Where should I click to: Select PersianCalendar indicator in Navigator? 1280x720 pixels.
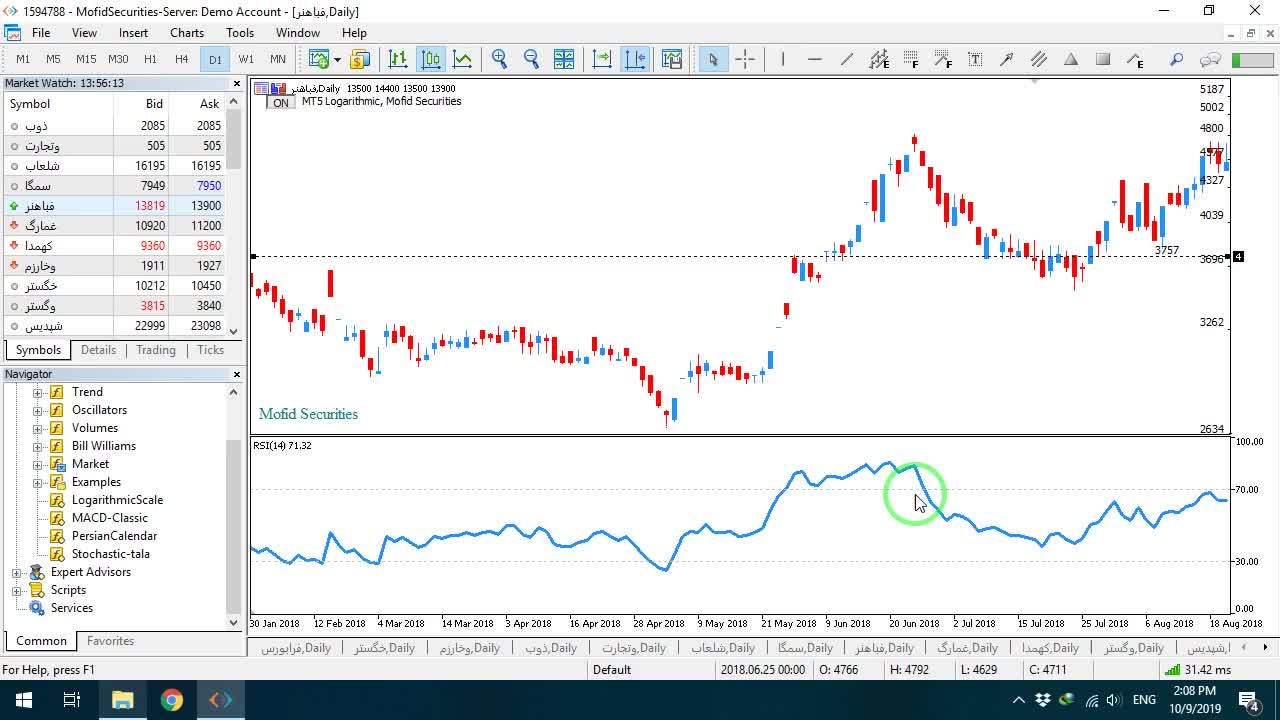tap(114, 536)
